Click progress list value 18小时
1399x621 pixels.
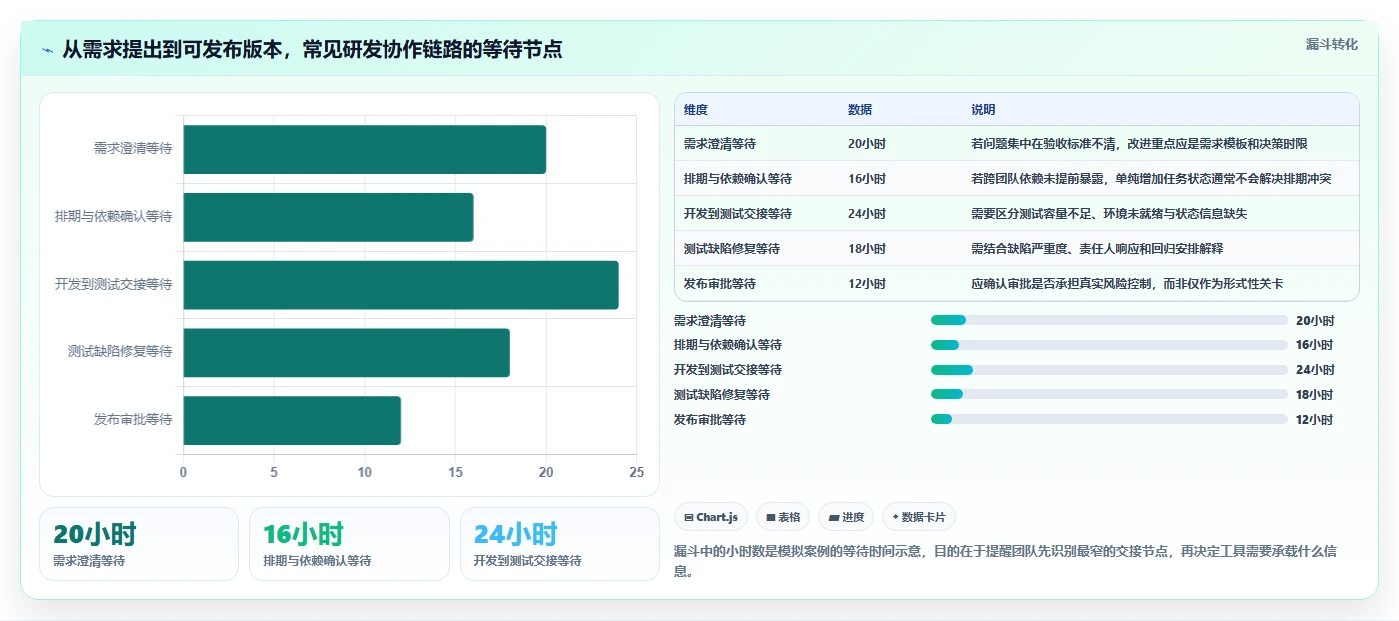coord(1314,395)
